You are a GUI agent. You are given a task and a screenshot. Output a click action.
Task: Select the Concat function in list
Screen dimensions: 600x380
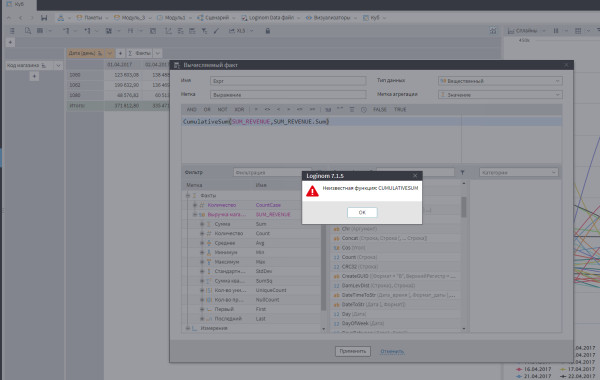point(395,238)
